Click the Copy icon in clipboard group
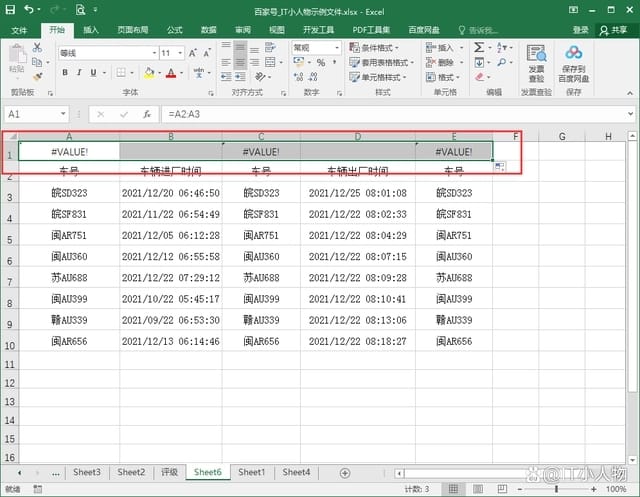This screenshot has width=640, height=497. [x=37, y=62]
